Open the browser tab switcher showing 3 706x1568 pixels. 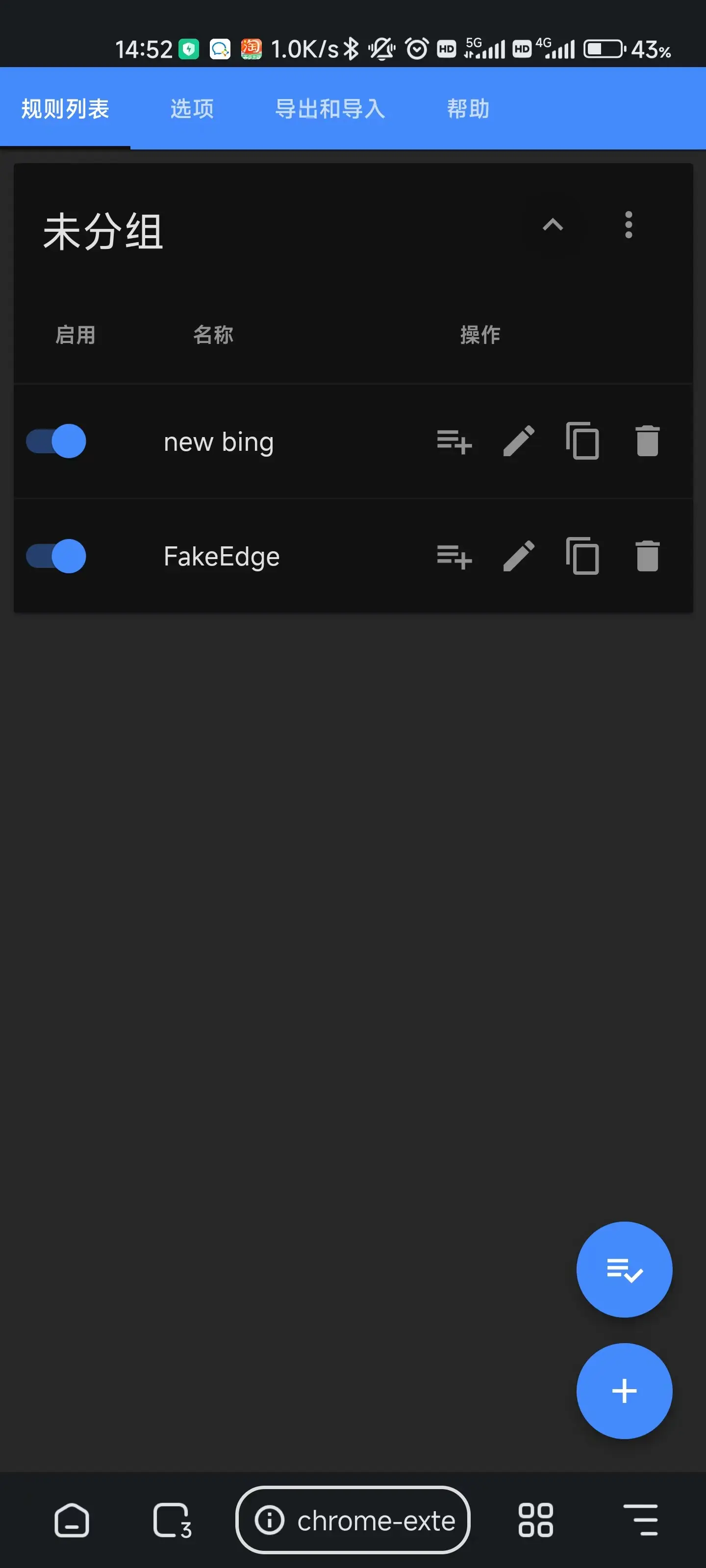pos(173,1520)
